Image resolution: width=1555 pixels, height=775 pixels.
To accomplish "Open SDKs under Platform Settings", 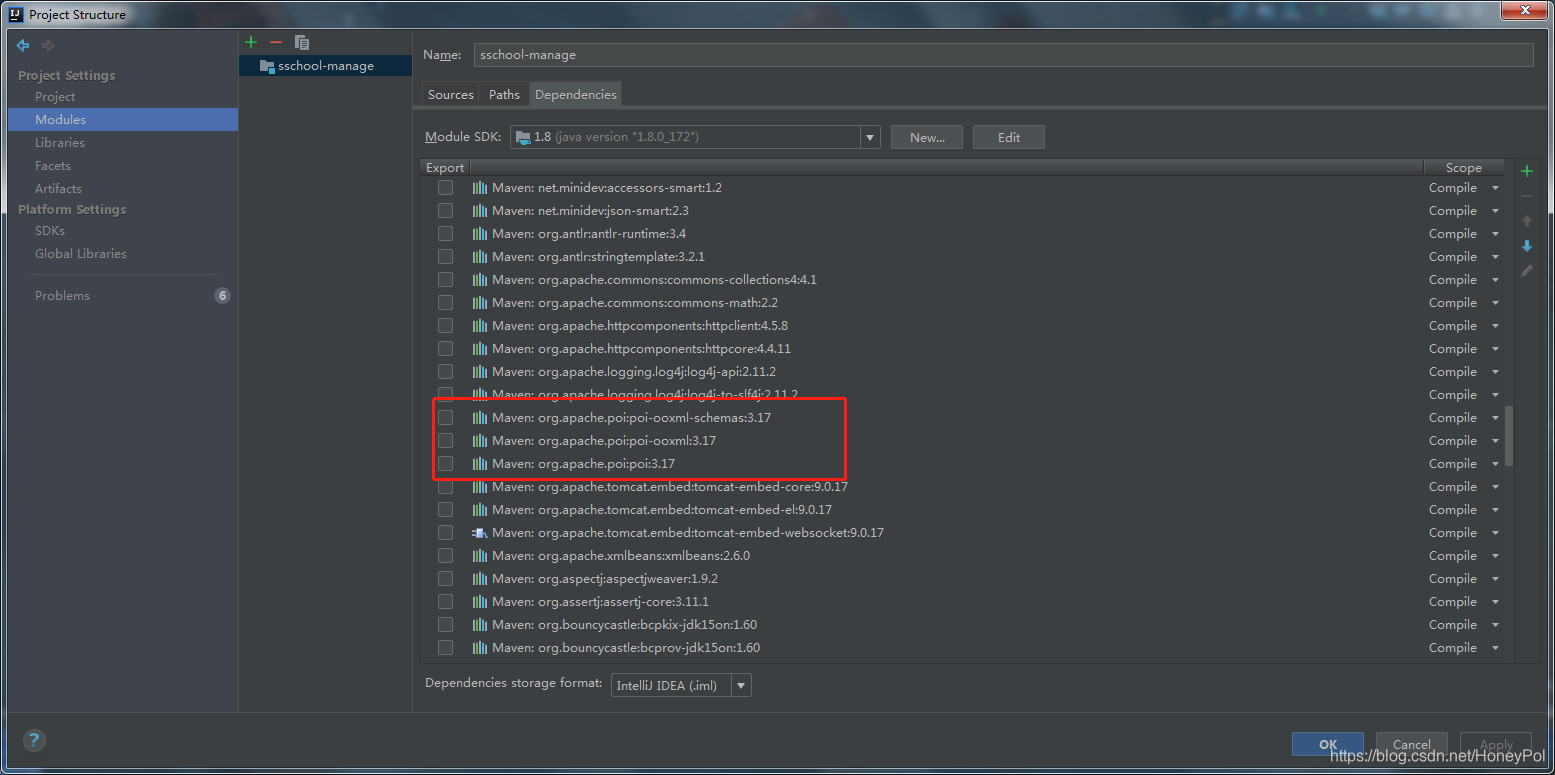I will tap(50, 231).
